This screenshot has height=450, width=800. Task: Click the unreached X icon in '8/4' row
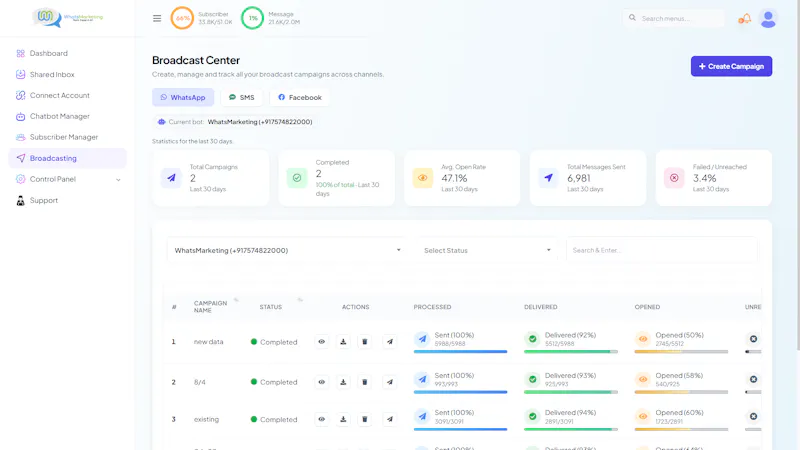pos(753,379)
